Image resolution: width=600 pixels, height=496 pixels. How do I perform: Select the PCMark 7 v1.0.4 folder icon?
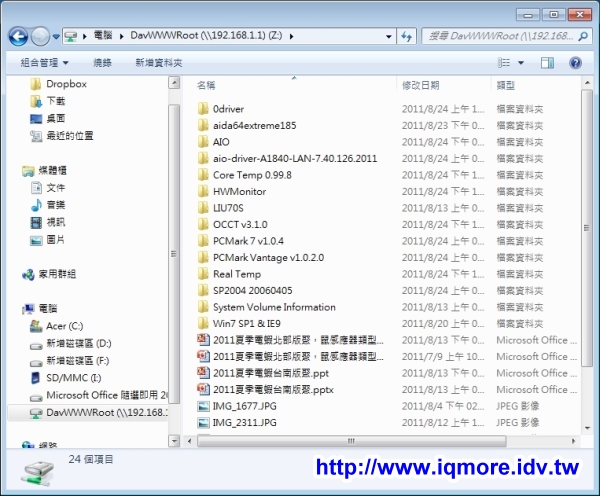203,241
